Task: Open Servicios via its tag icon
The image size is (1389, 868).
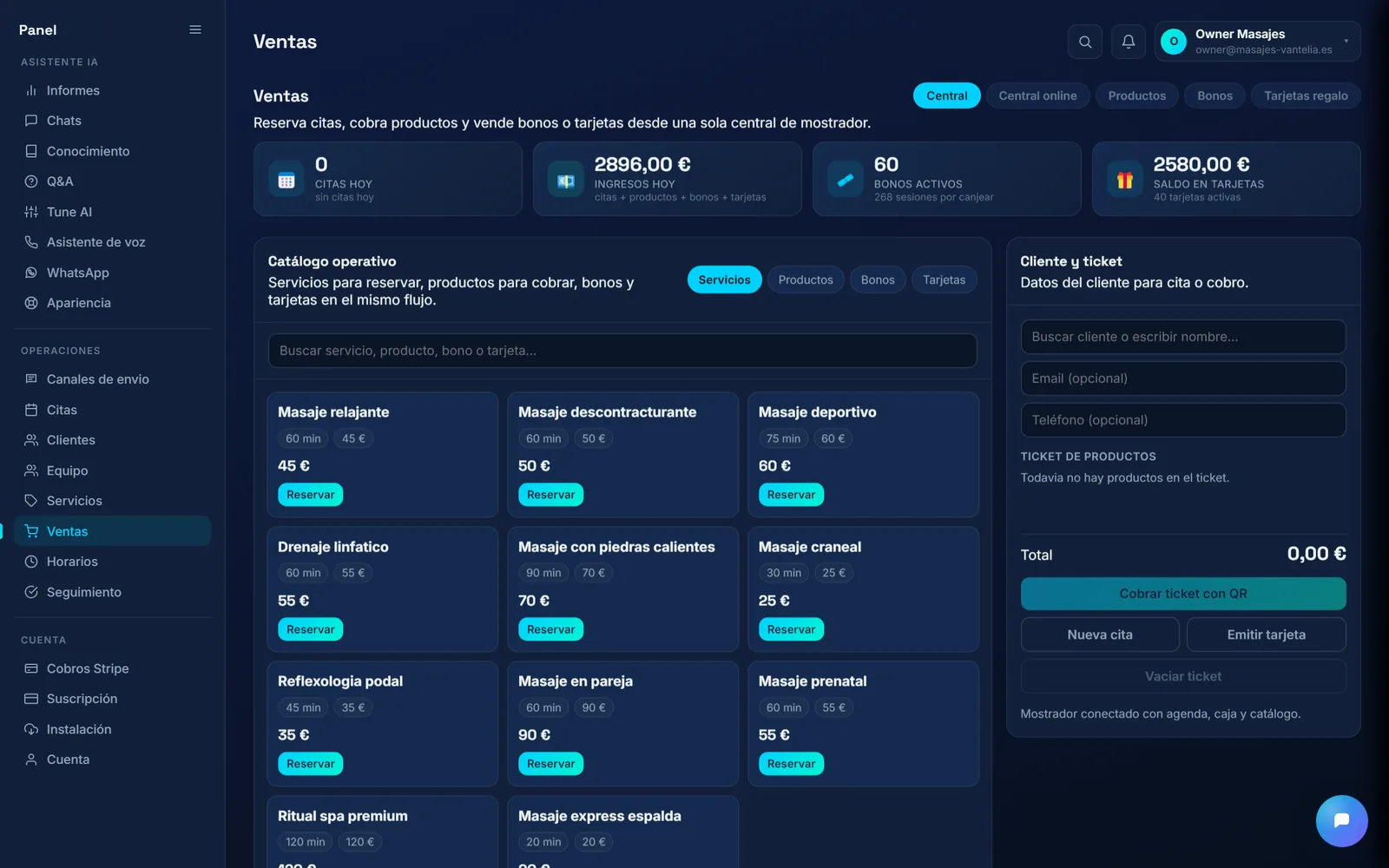Action: coord(31,501)
